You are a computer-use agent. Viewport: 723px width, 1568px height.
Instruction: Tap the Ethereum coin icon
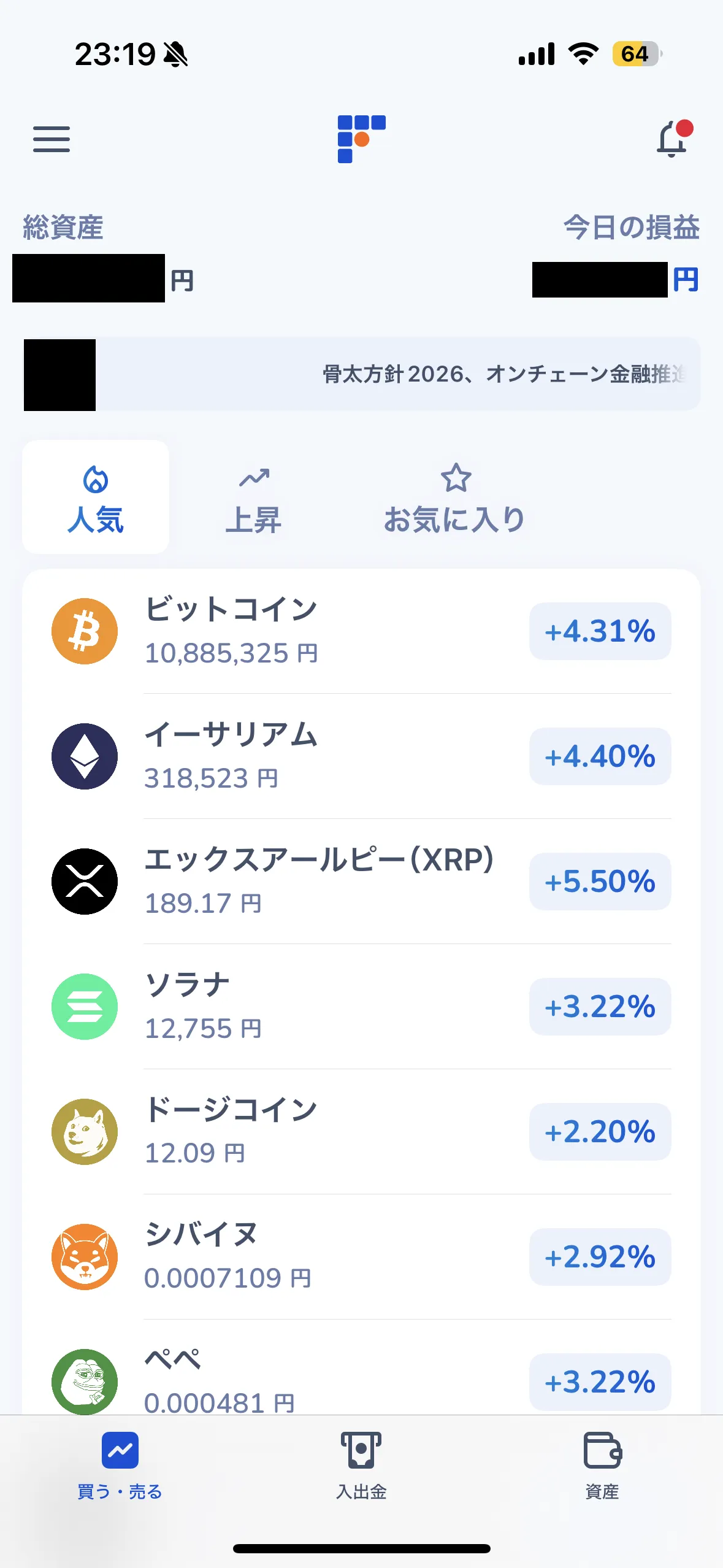click(85, 756)
